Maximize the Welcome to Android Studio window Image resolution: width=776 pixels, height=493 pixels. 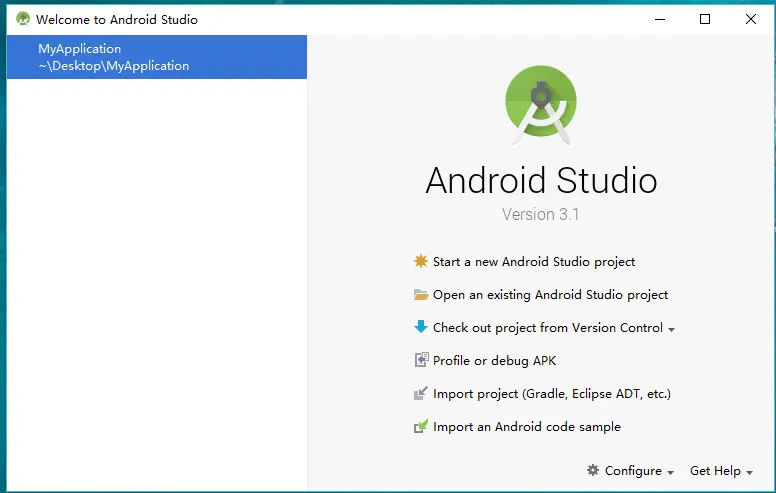(705, 19)
